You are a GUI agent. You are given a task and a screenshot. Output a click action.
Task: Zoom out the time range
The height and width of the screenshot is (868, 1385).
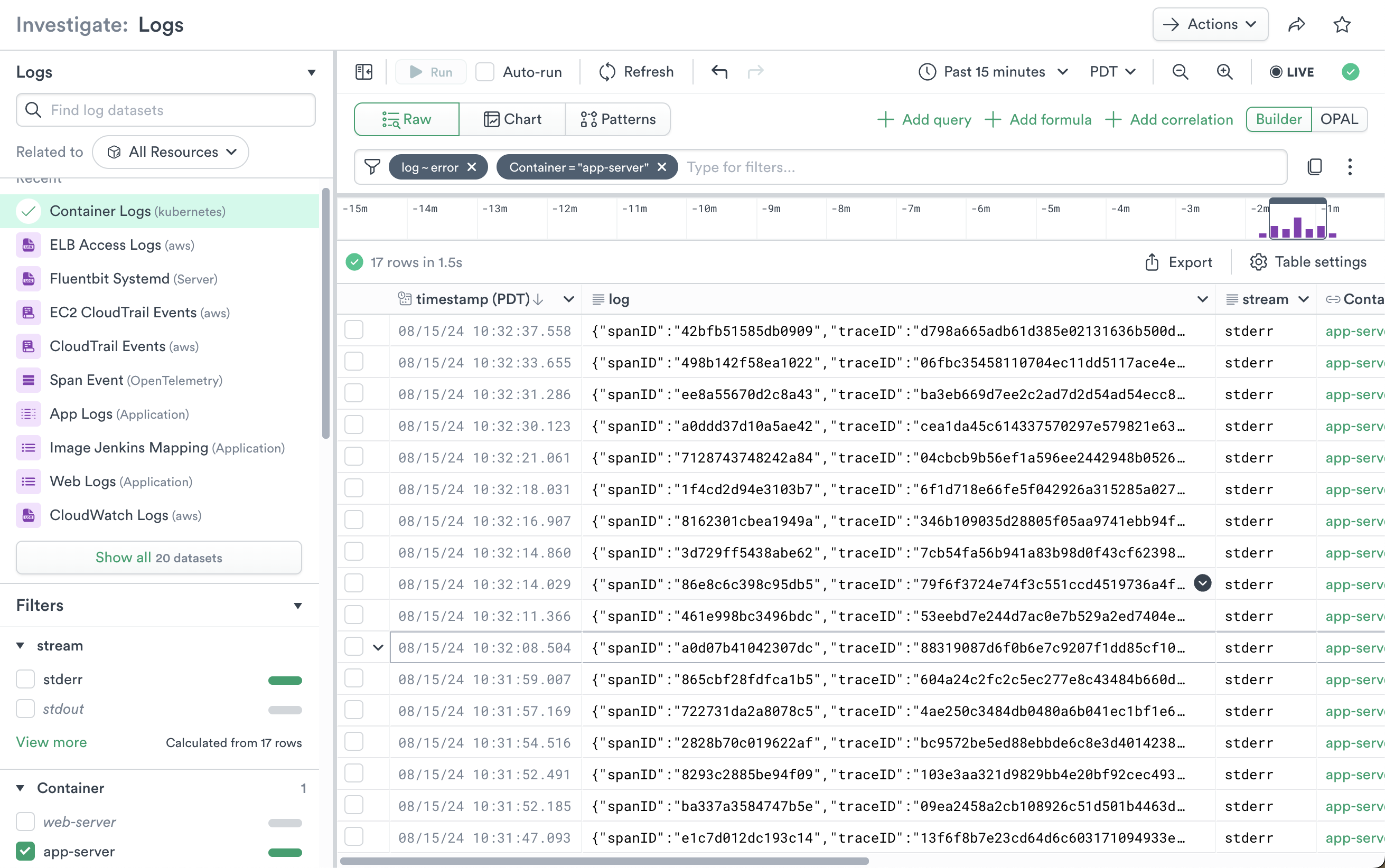1180,72
